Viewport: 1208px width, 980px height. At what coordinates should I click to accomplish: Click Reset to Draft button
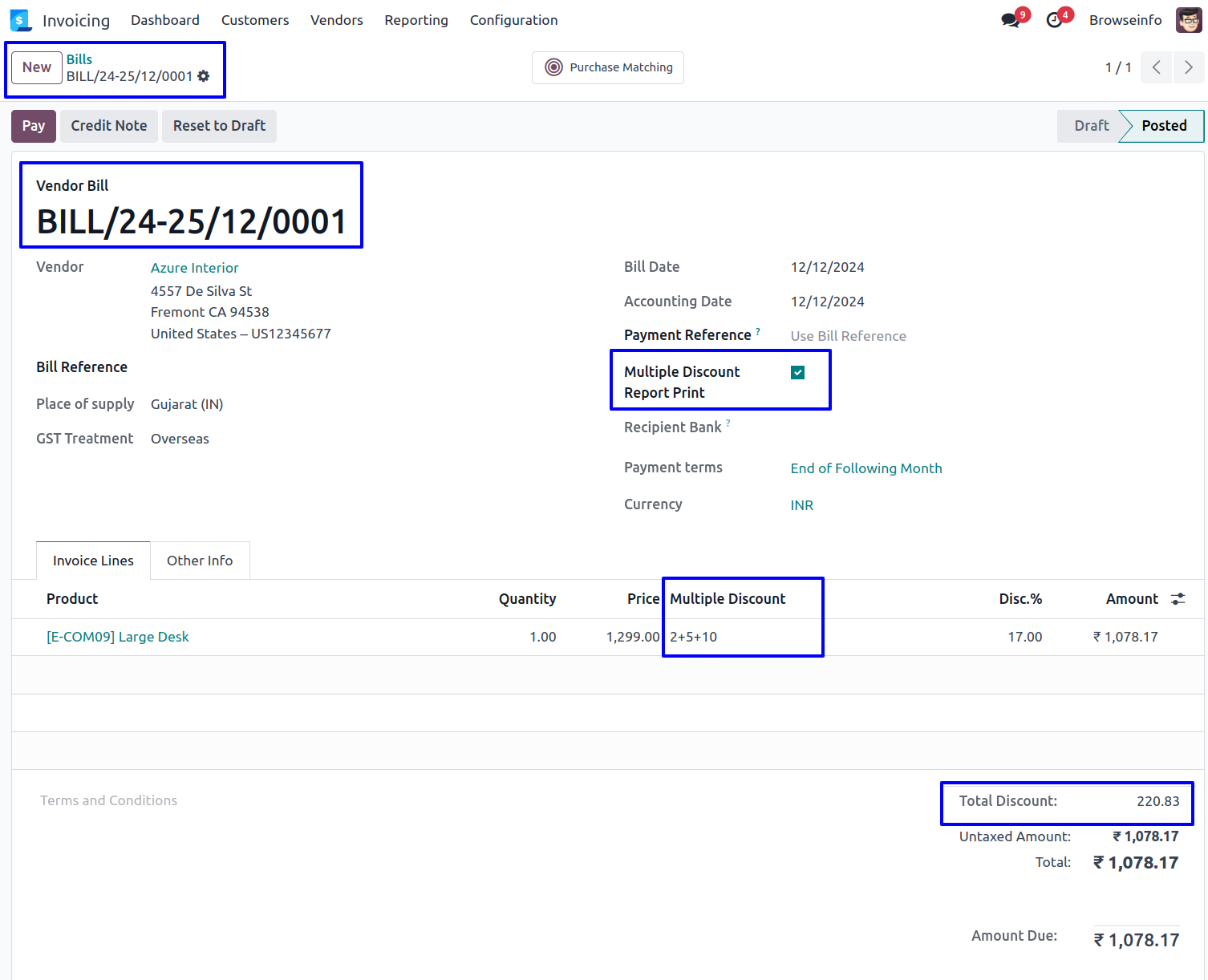[x=219, y=126]
